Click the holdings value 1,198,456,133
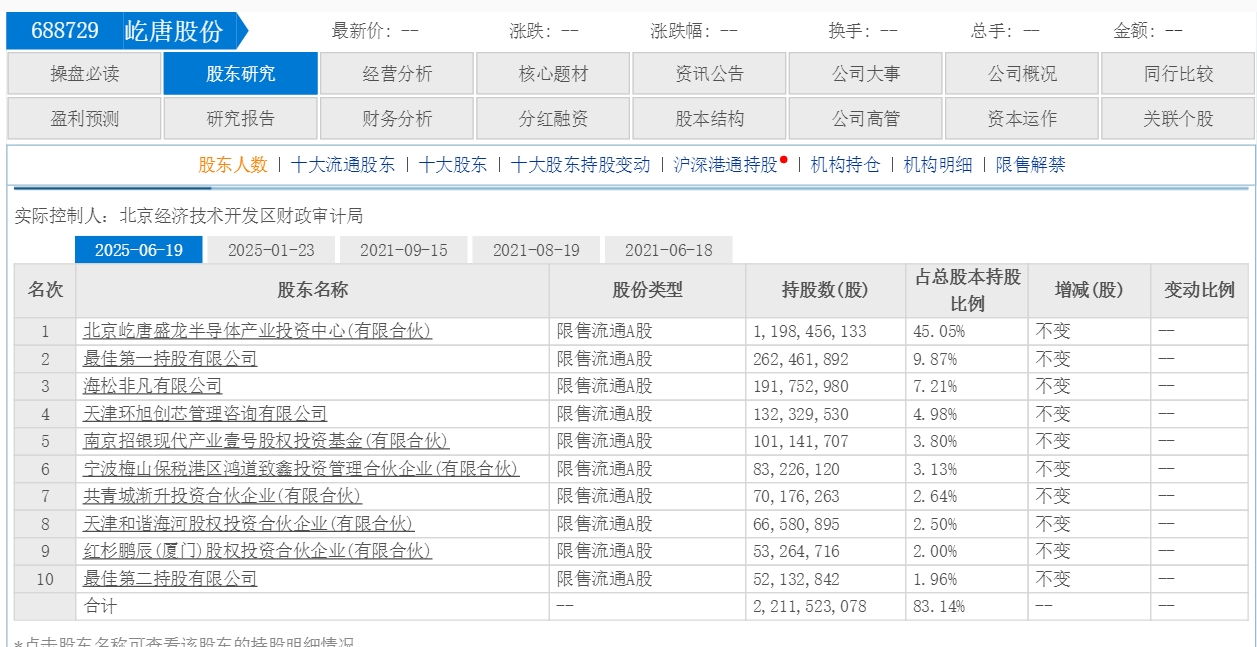The image size is (1257, 647). pos(810,332)
